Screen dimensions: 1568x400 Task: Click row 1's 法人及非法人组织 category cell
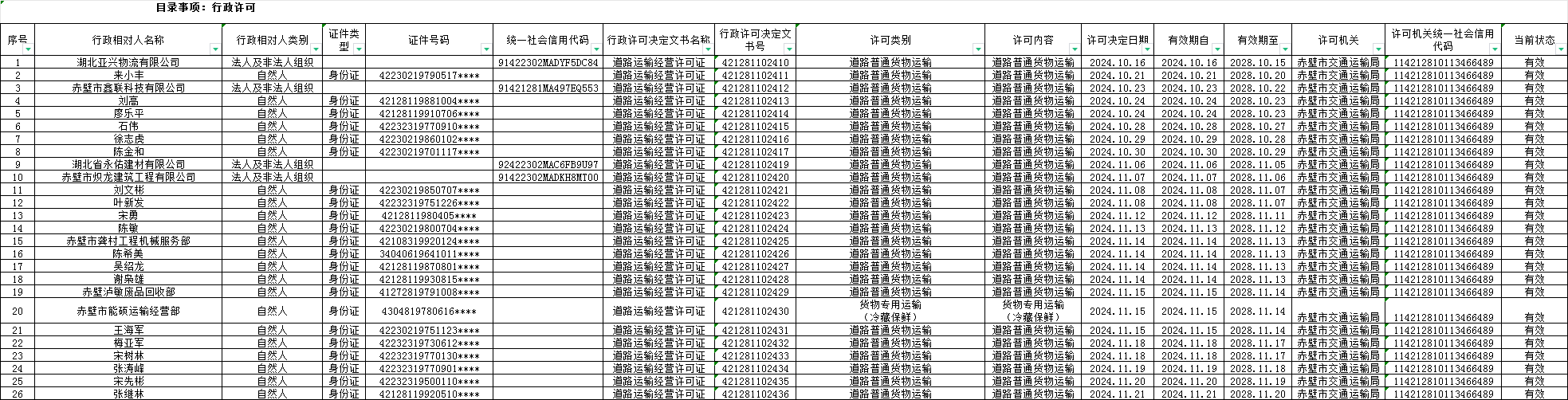272,62
